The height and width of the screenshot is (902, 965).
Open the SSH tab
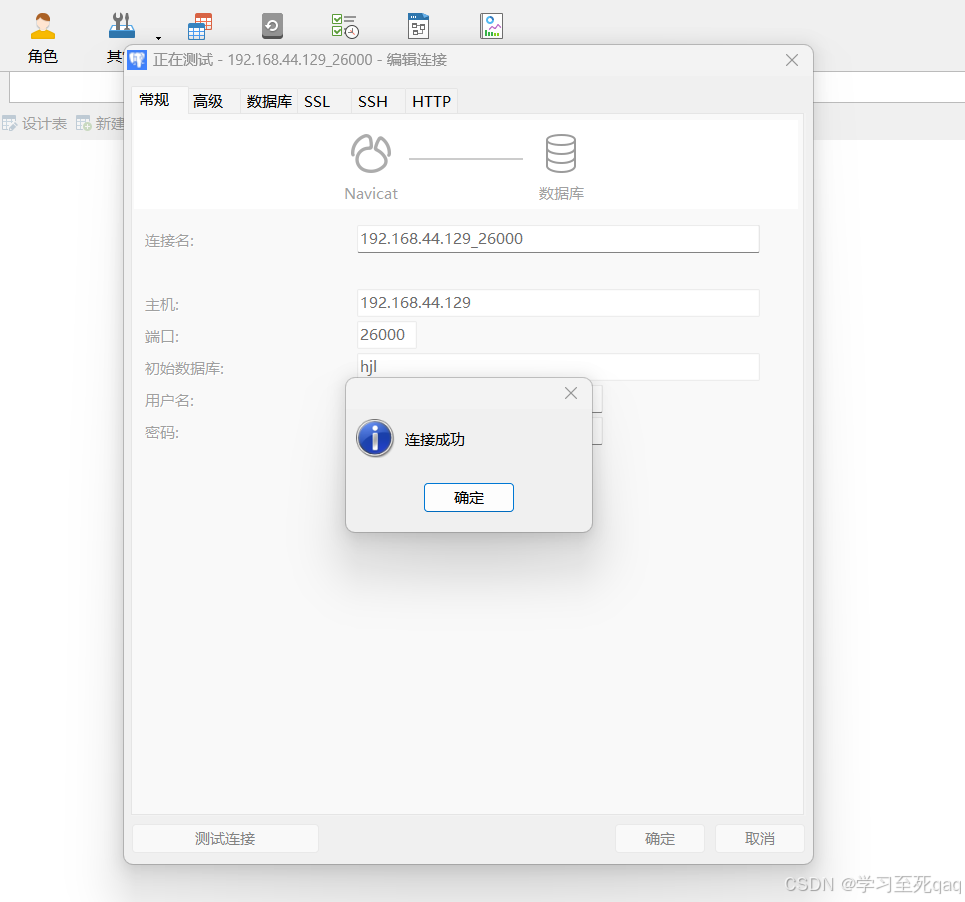373,101
